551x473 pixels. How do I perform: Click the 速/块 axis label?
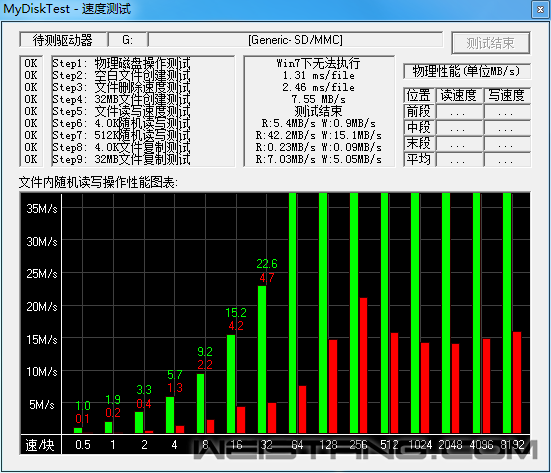(40, 445)
